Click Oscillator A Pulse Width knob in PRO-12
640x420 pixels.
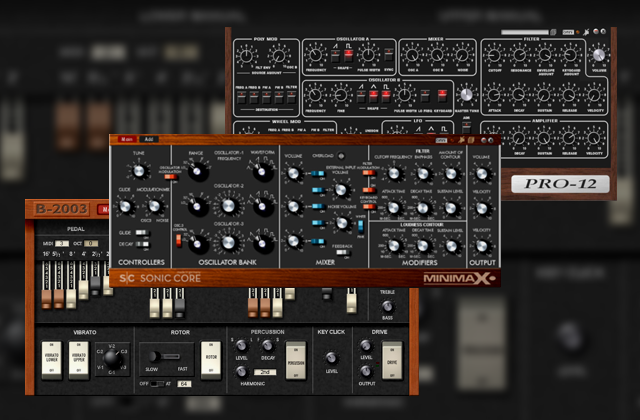pos(369,55)
